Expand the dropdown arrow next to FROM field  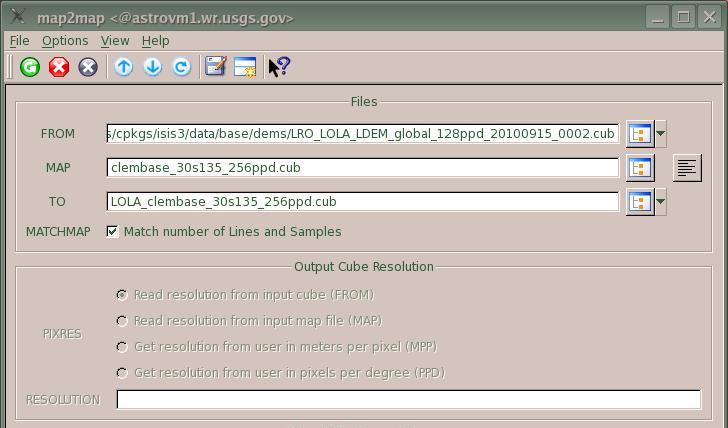661,134
